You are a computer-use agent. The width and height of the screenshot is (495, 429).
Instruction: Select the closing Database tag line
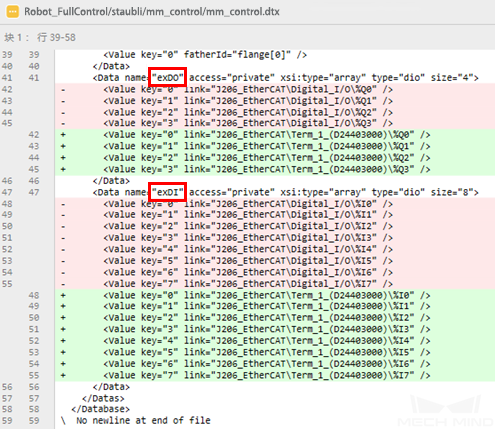[x=100, y=409]
